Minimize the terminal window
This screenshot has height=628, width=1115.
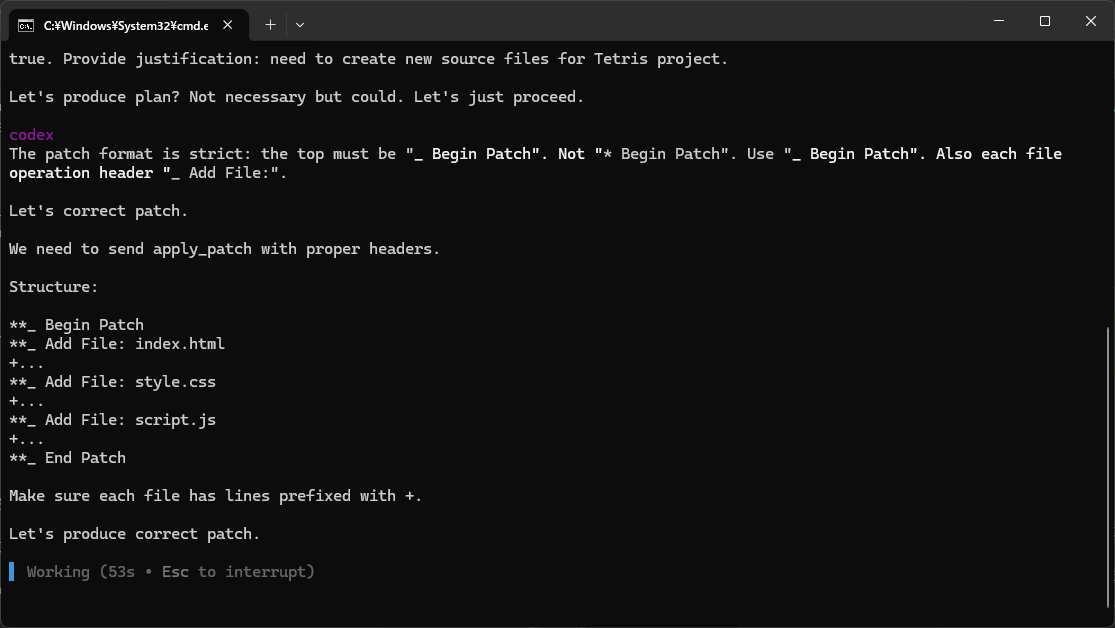coord(997,21)
